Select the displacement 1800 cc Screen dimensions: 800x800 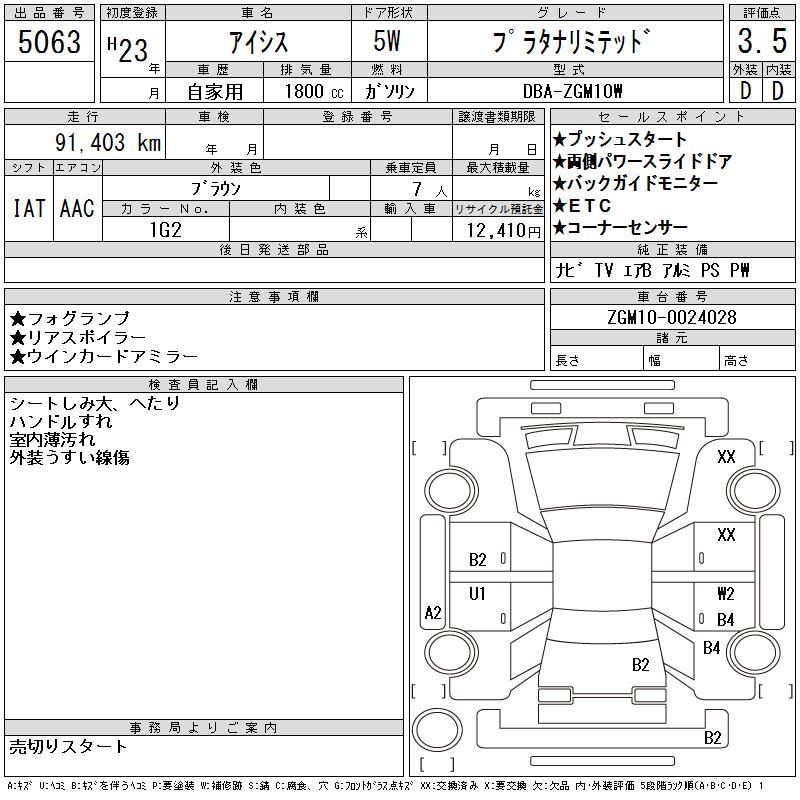(x=313, y=91)
